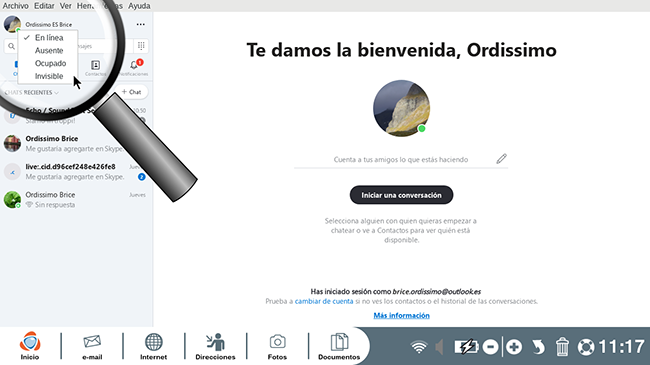Open the Contactos tab
Screen dimensions: 650x365
[x=95, y=68]
